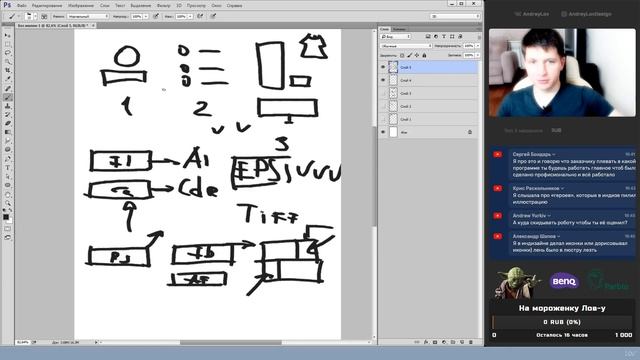Filter layers by shape layer icon

[452, 37]
